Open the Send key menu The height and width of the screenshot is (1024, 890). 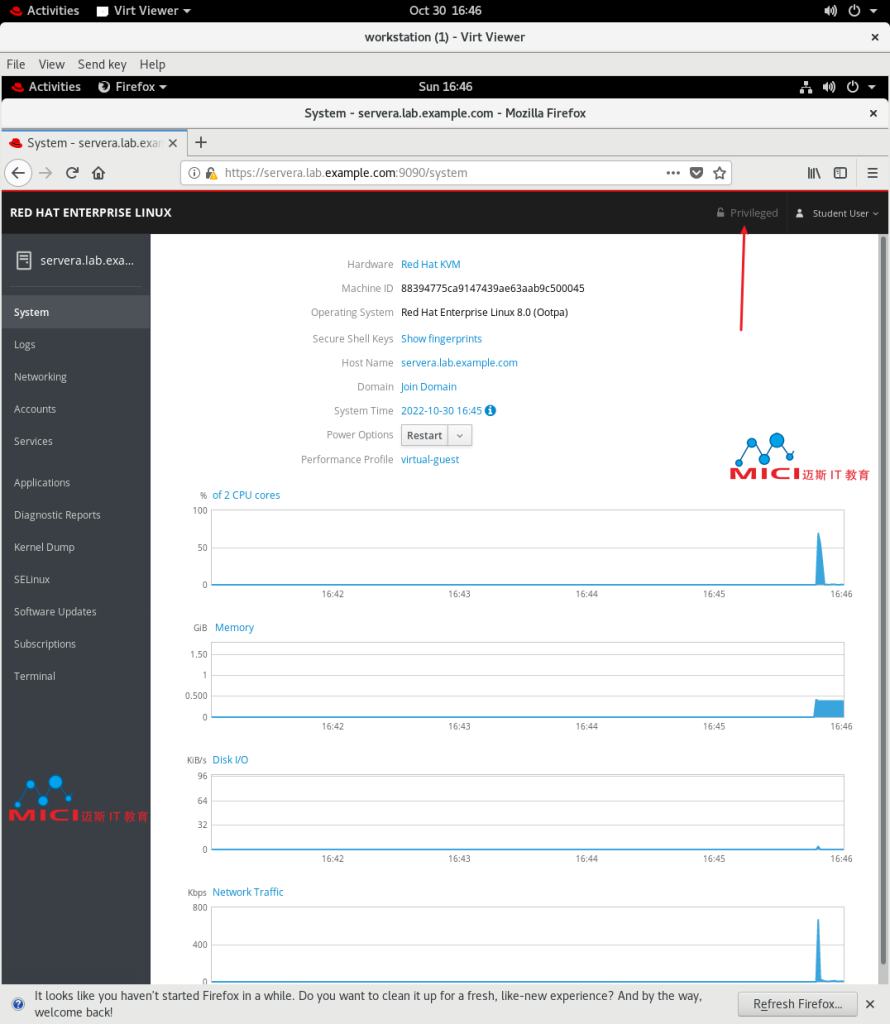point(102,64)
